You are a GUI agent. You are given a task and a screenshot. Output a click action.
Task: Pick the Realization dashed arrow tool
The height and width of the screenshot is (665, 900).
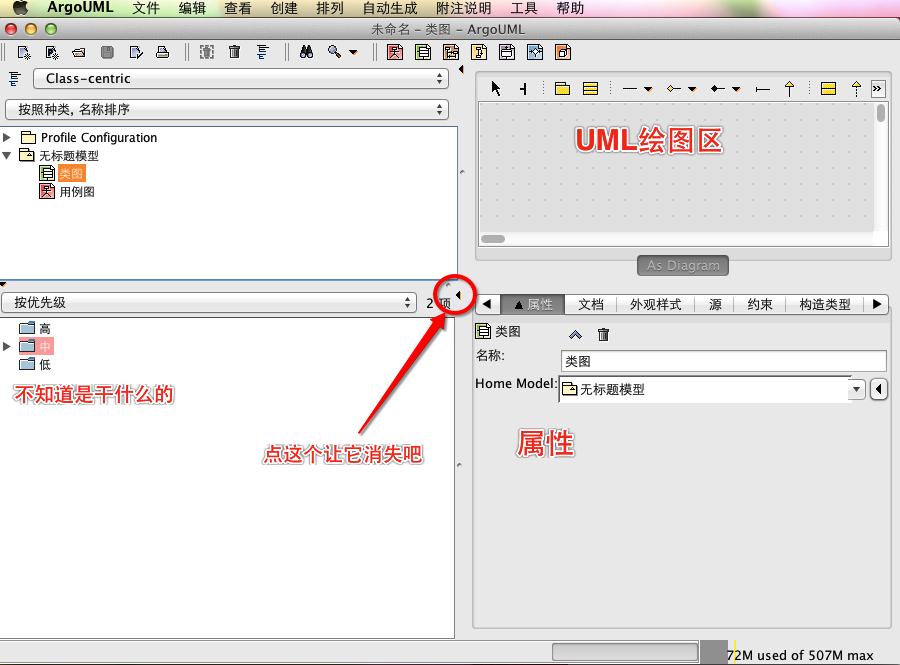856,88
